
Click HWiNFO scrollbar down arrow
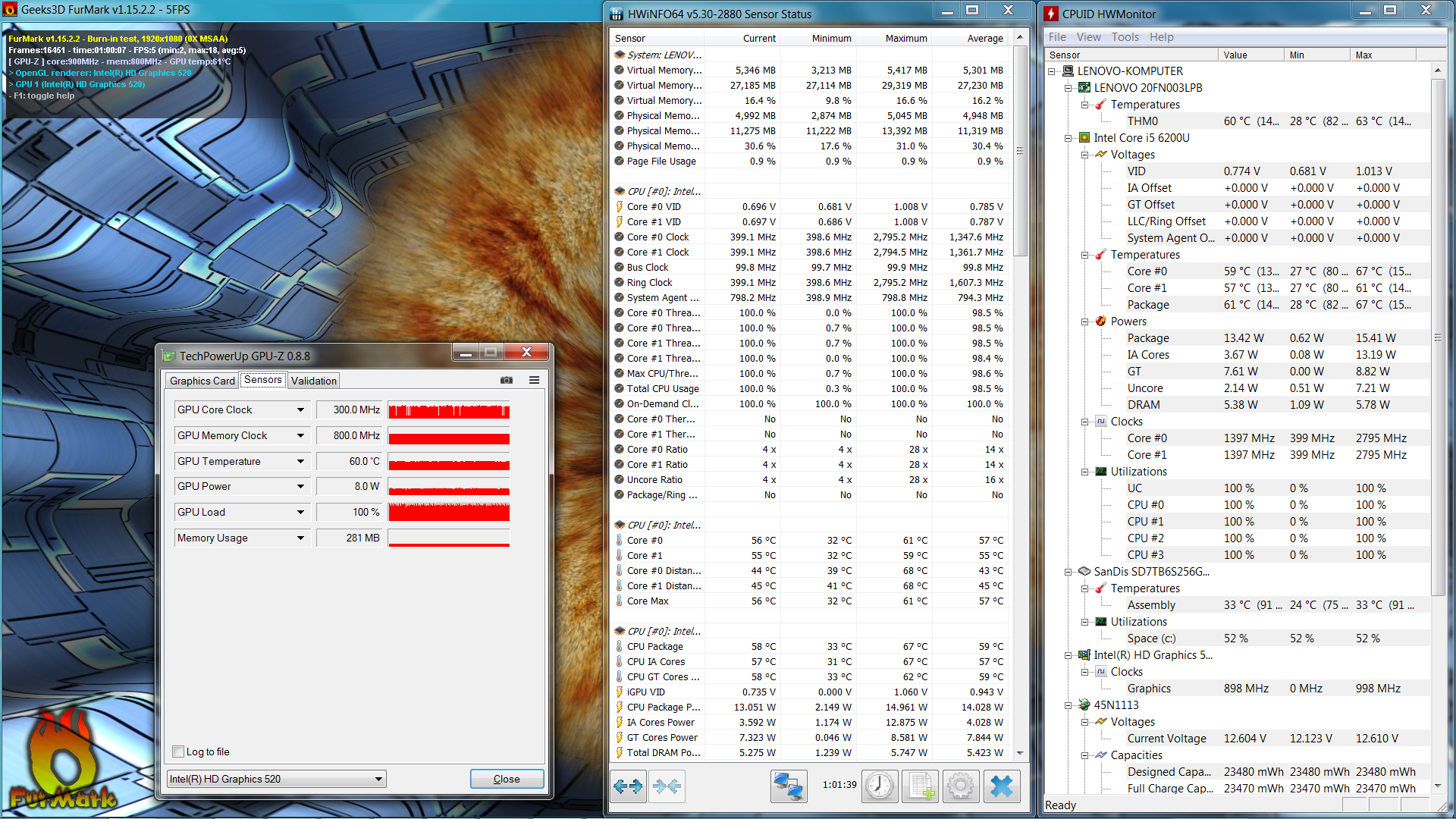click(1020, 753)
